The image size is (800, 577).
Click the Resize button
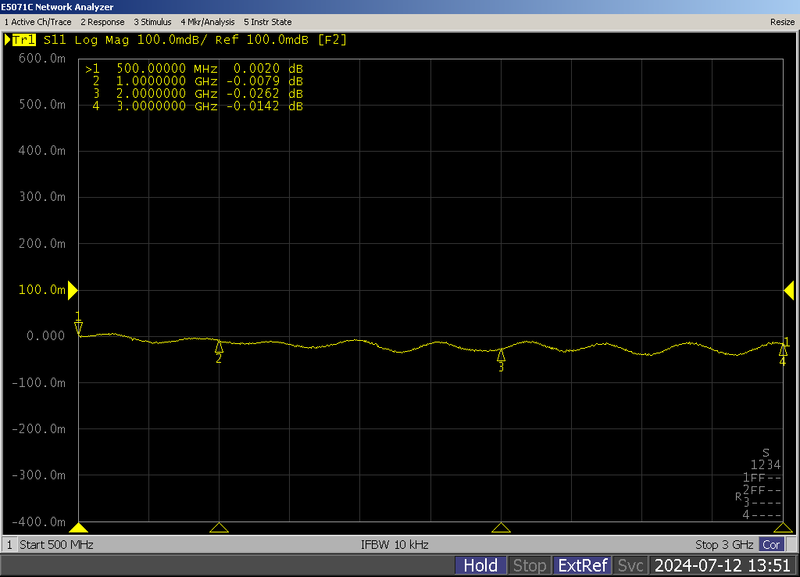coord(782,21)
